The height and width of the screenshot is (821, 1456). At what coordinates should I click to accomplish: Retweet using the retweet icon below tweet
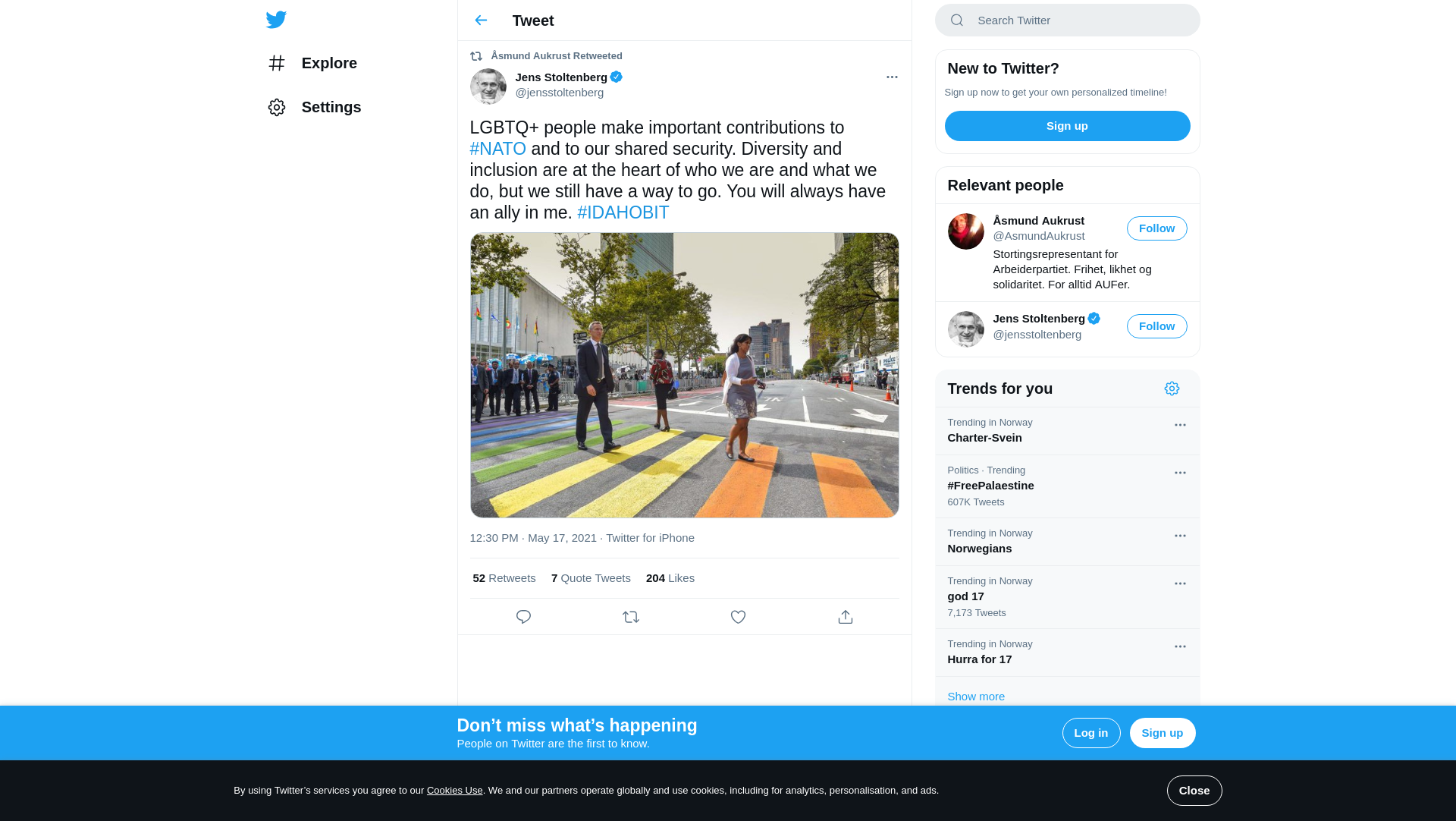click(631, 617)
